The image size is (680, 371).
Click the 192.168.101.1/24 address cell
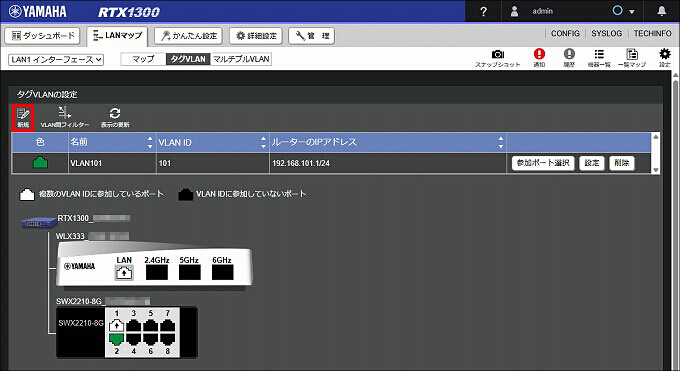click(x=388, y=163)
